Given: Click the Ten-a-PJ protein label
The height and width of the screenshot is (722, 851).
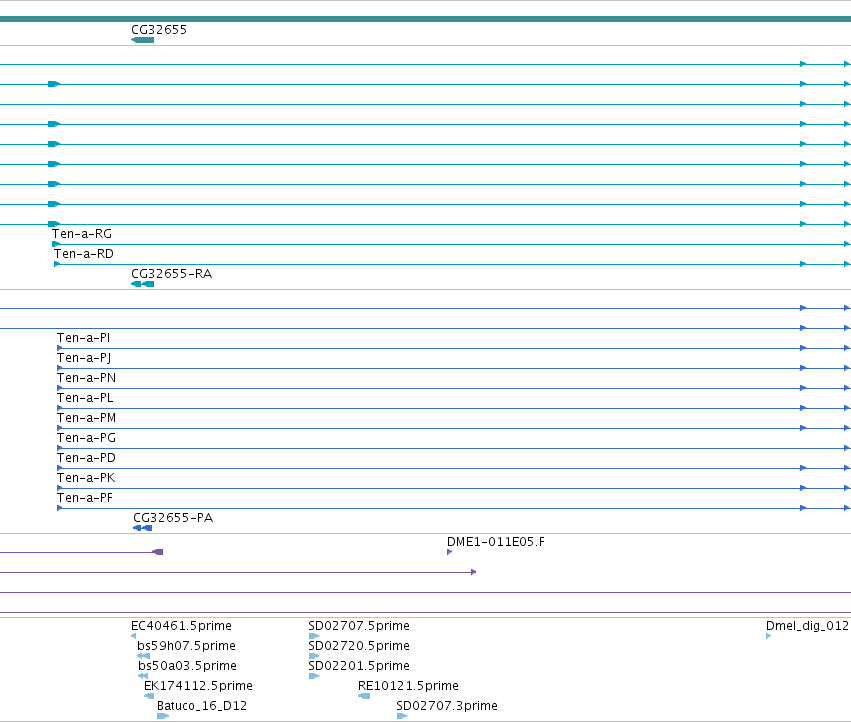Looking at the screenshot, I should (x=84, y=358).
